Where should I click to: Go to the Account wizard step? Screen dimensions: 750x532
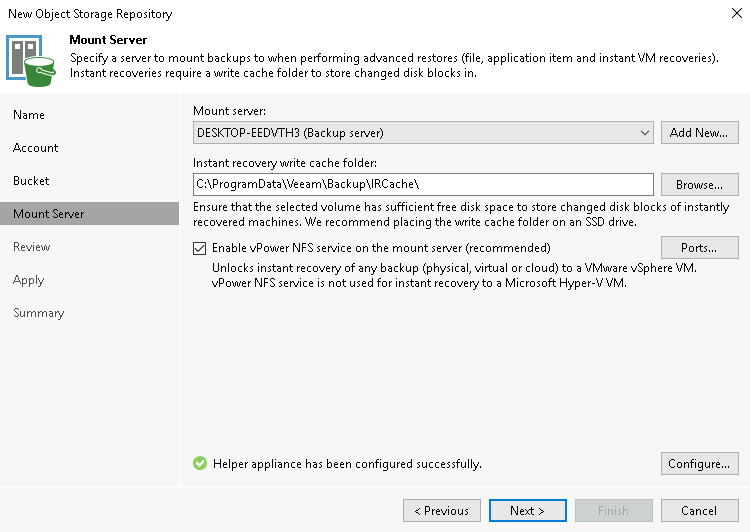(x=35, y=148)
